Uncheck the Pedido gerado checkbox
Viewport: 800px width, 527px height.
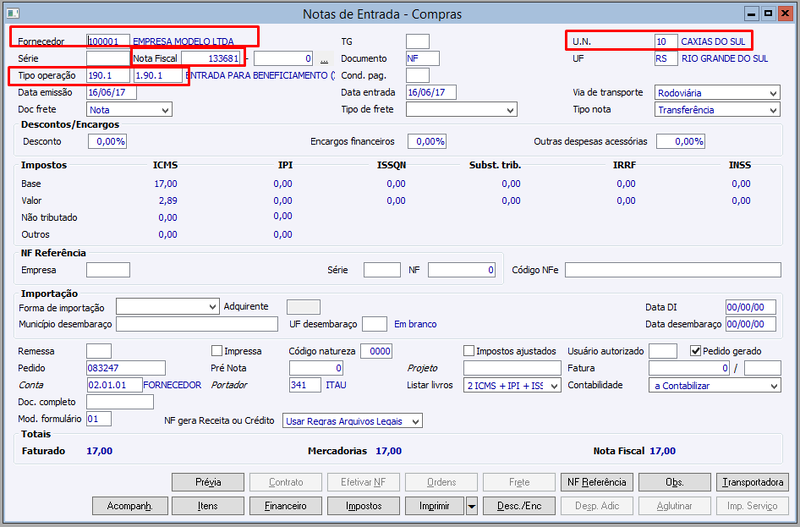pyautogui.click(x=695, y=351)
